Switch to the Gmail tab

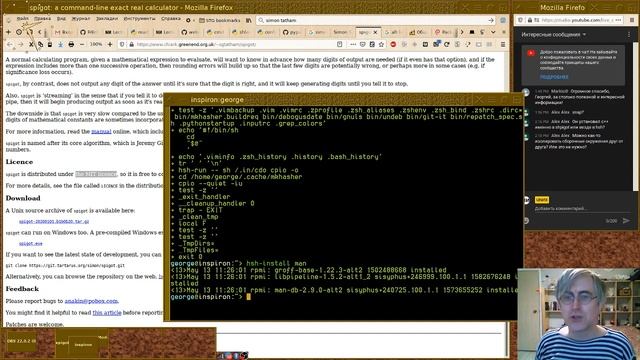click(x=64, y=32)
